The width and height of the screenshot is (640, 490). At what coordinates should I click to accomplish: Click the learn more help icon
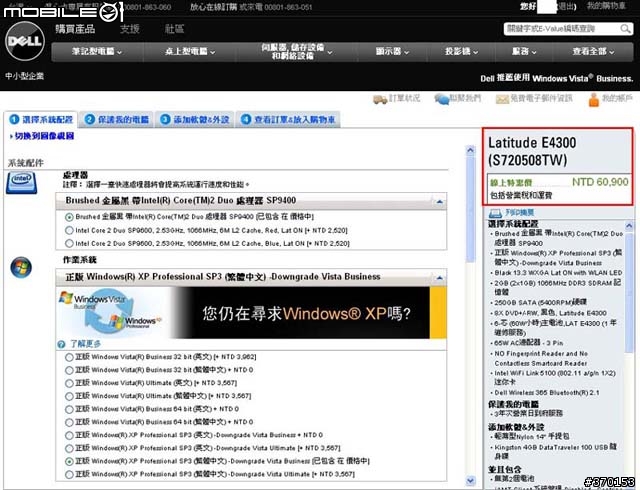click(61, 344)
